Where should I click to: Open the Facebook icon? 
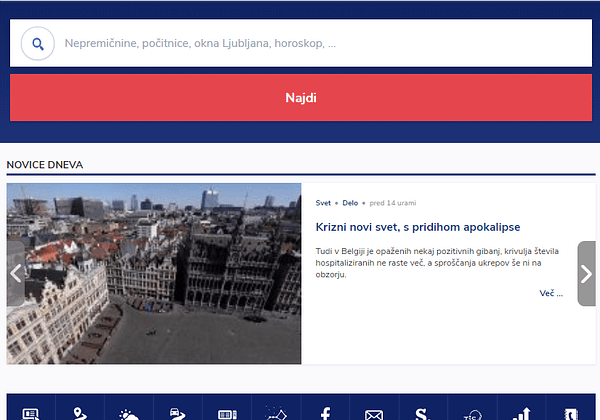point(325,412)
